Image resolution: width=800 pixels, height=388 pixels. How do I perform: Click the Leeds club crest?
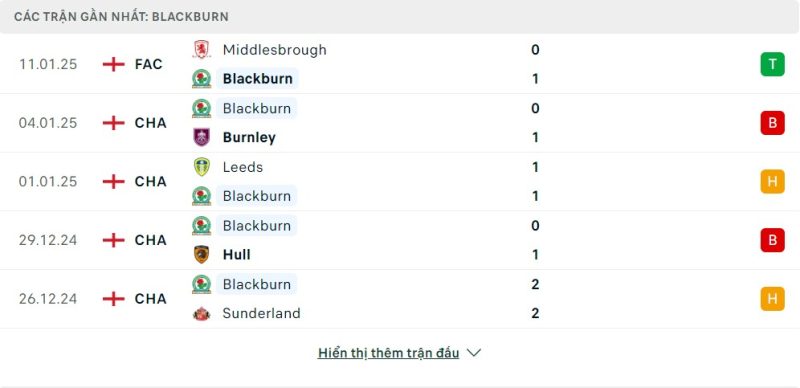(201, 167)
